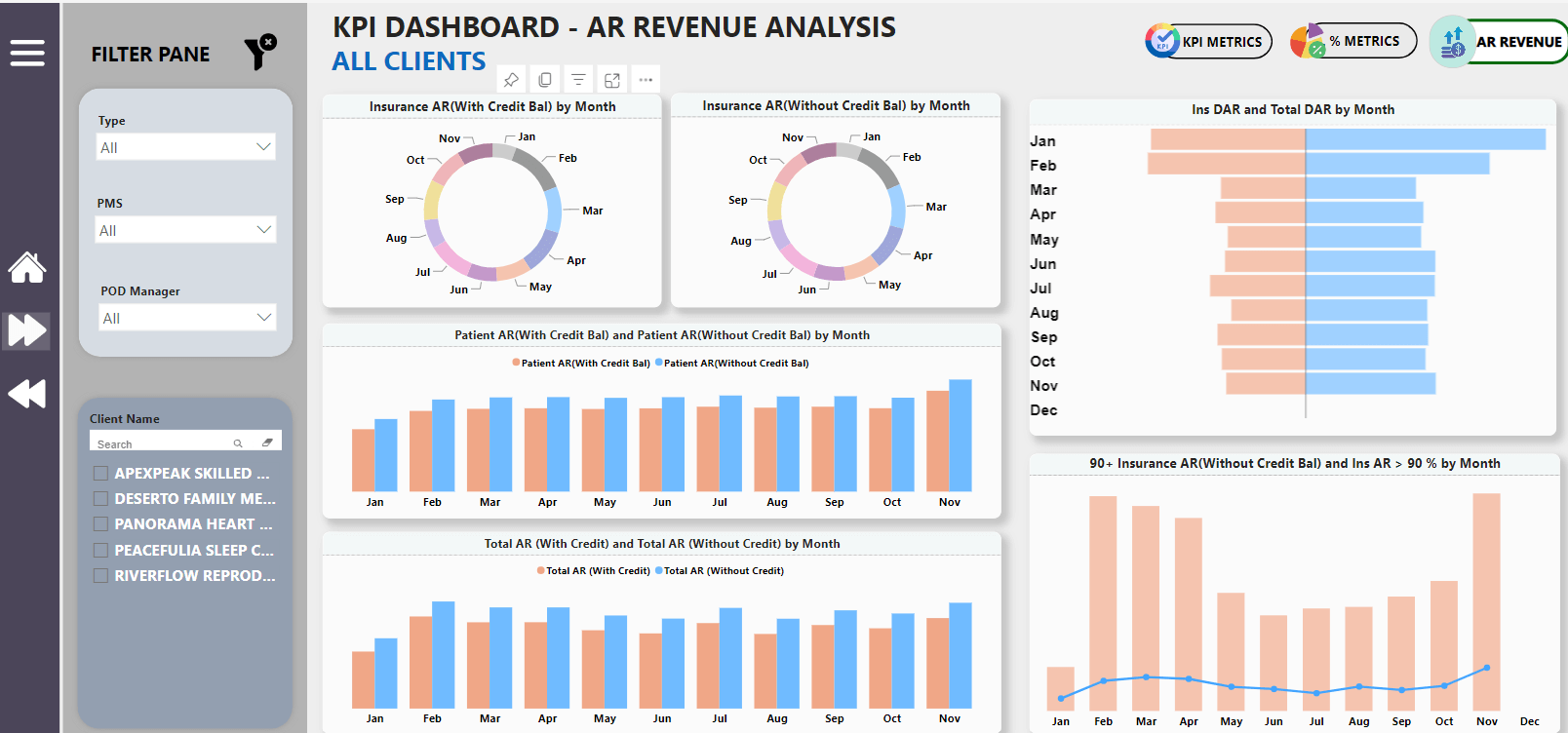Click the AR REVENUE navigation button
Screen dimensions: 1568x733
pyautogui.click(x=1502, y=42)
